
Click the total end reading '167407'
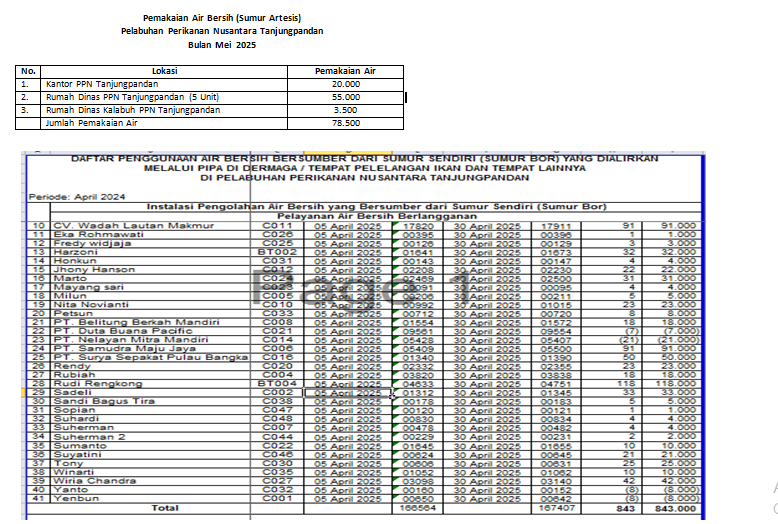point(556,508)
